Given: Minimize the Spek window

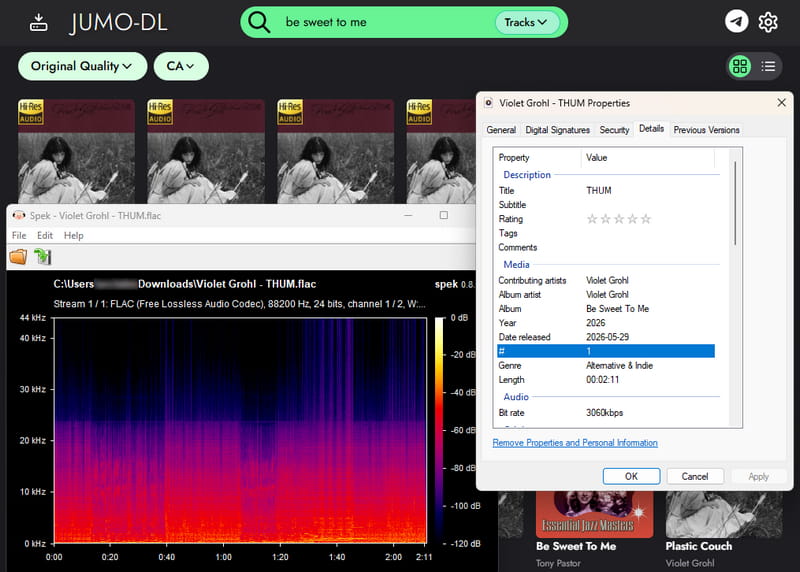Looking at the screenshot, I should 408,215.
